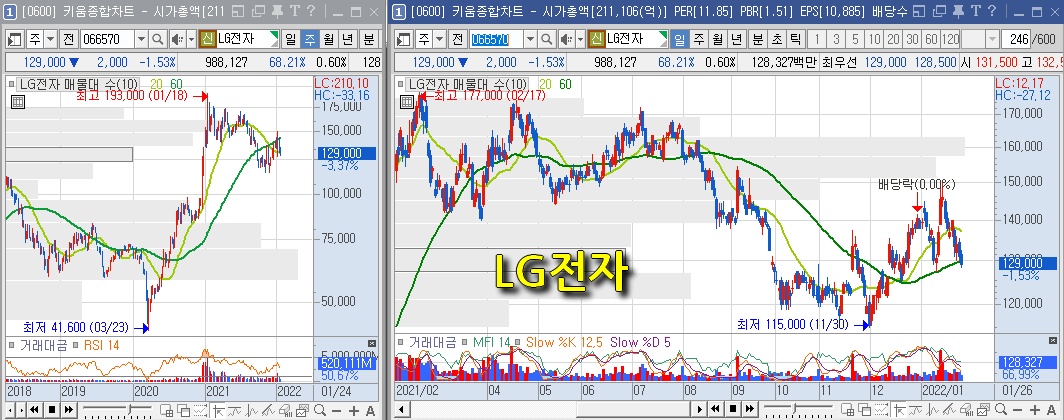Open stock search magnifier in right window
Viewport: 1064px width, 420px height.
(x=547, y=39)
